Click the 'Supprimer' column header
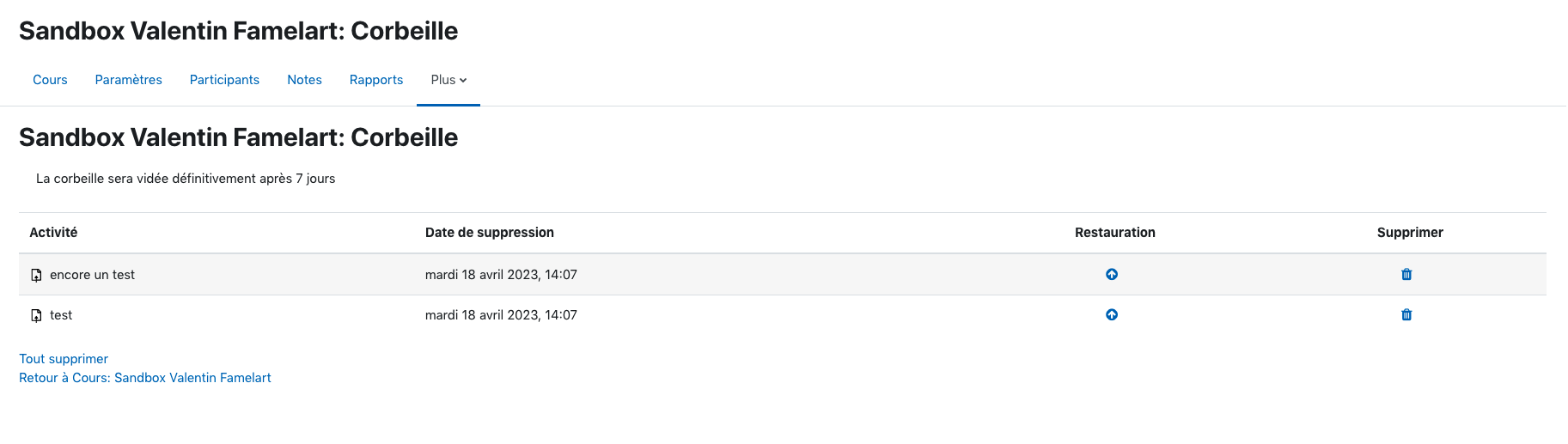The width and height of the screenshot is (1568, 444). 1410,233
